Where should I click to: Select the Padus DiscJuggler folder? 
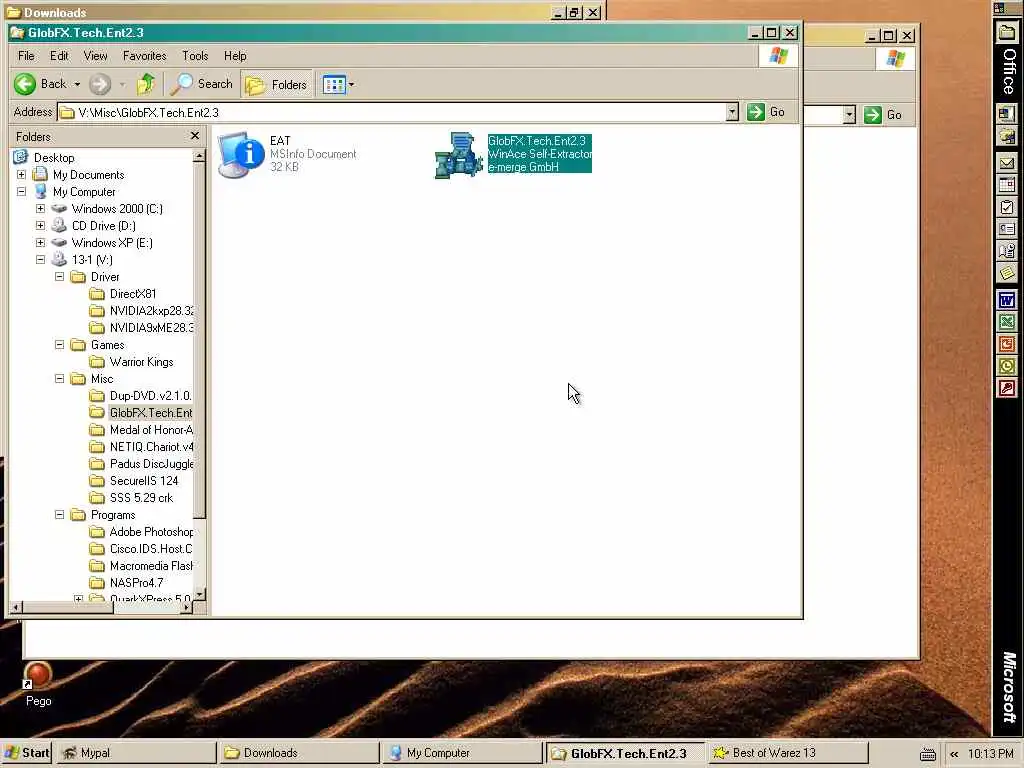(151, 464)
